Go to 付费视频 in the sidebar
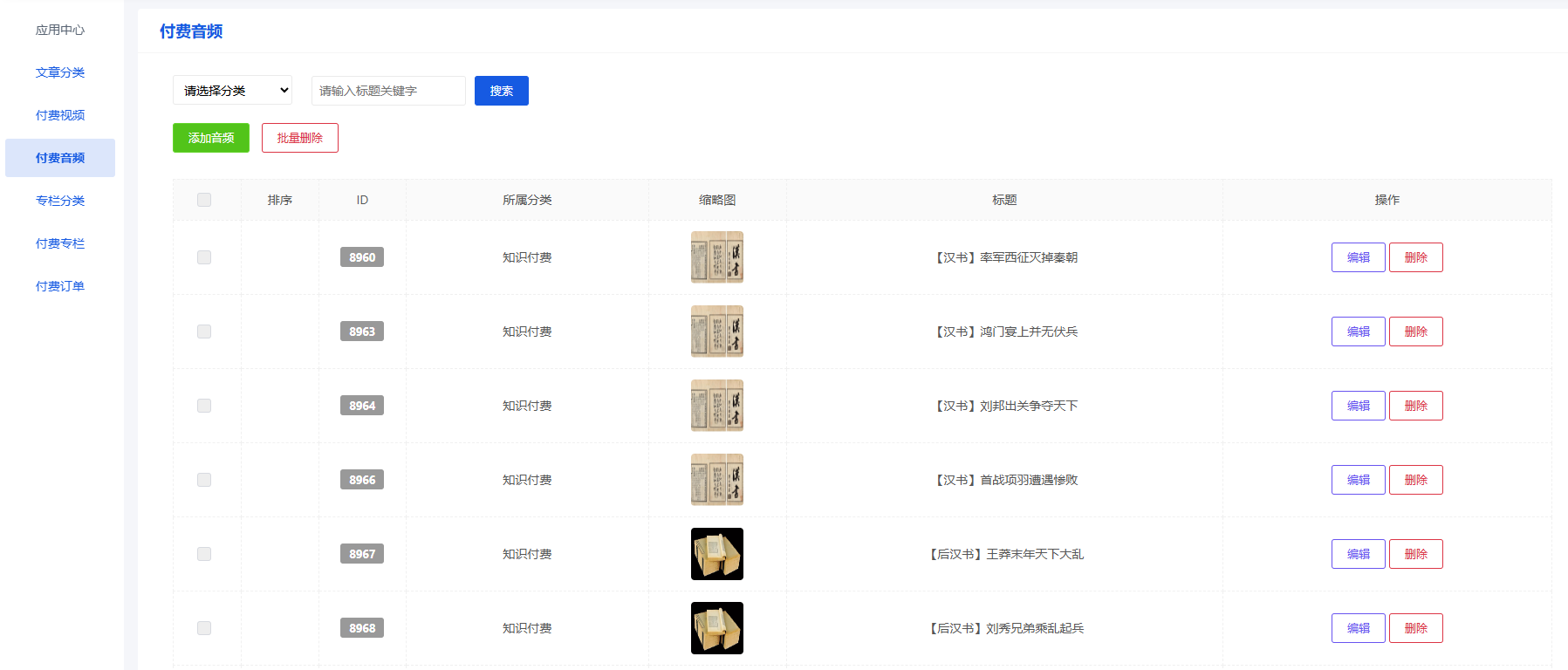The width and height of the screenshot is (1568, 670). click(x=60, y=115)
